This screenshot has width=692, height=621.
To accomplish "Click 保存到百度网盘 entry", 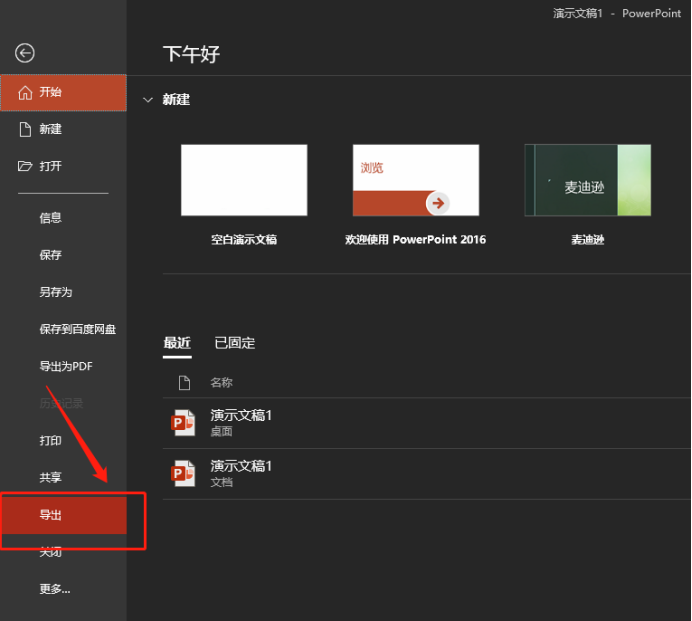I will tap(77, 329).
